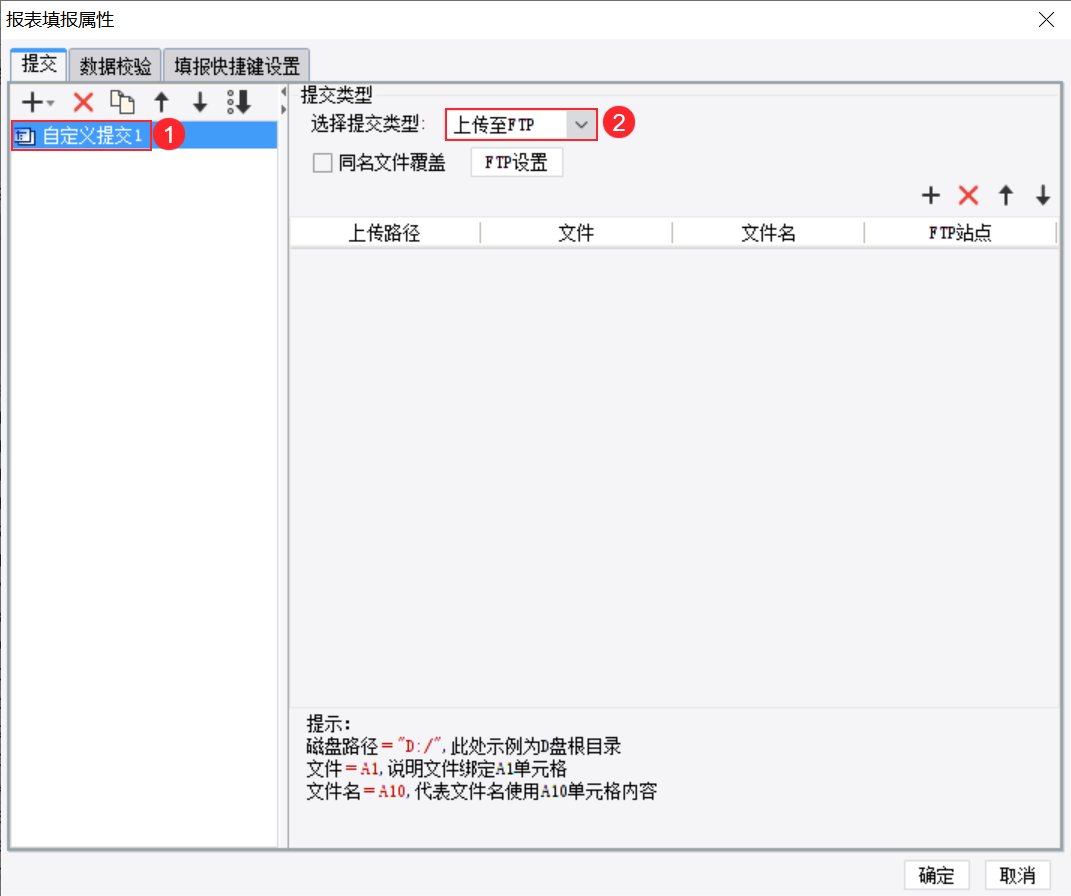
Task: Delete selected submit item with red X
Action: [83, 102]
